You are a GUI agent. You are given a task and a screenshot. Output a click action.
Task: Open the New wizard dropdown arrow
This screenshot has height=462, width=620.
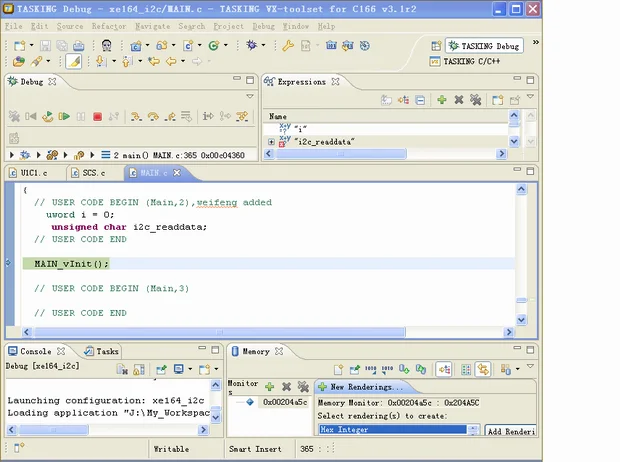tap(32, 45)
